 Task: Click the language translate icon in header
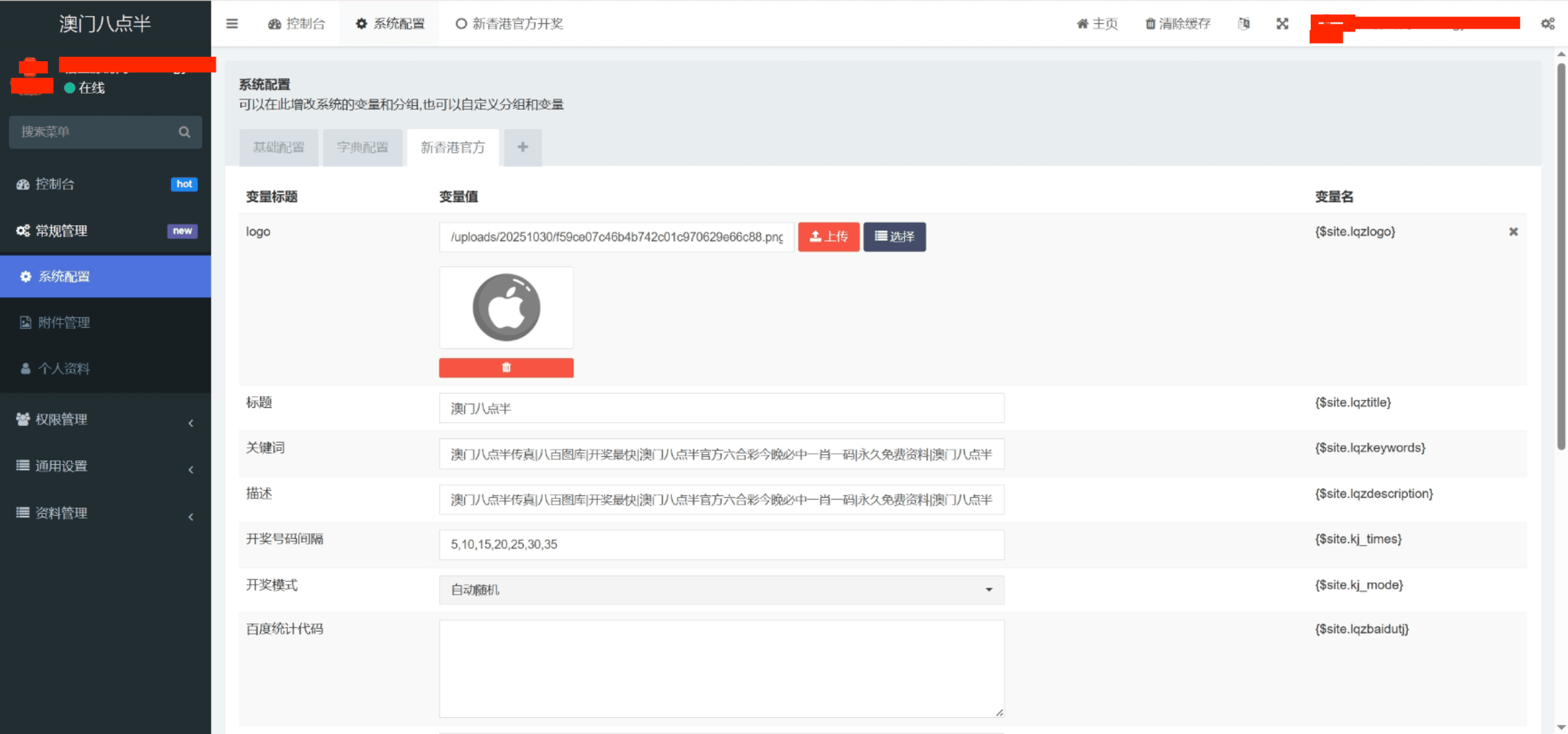pyautogui.click(x=1243, y=24)
